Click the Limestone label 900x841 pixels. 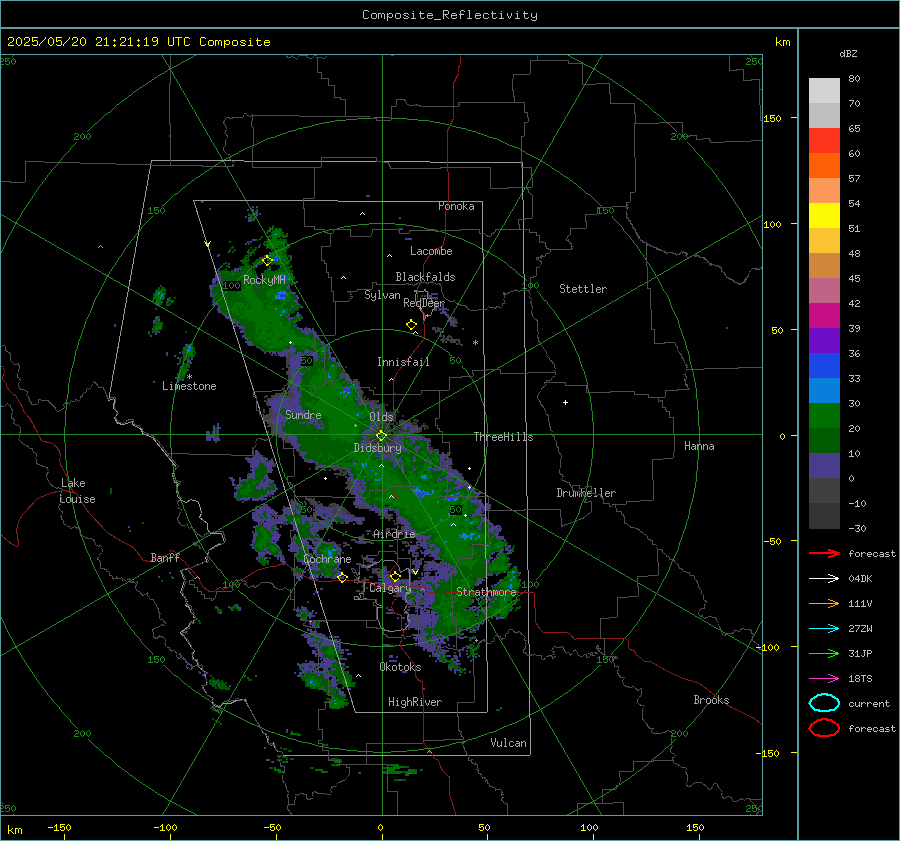point(189,386)
